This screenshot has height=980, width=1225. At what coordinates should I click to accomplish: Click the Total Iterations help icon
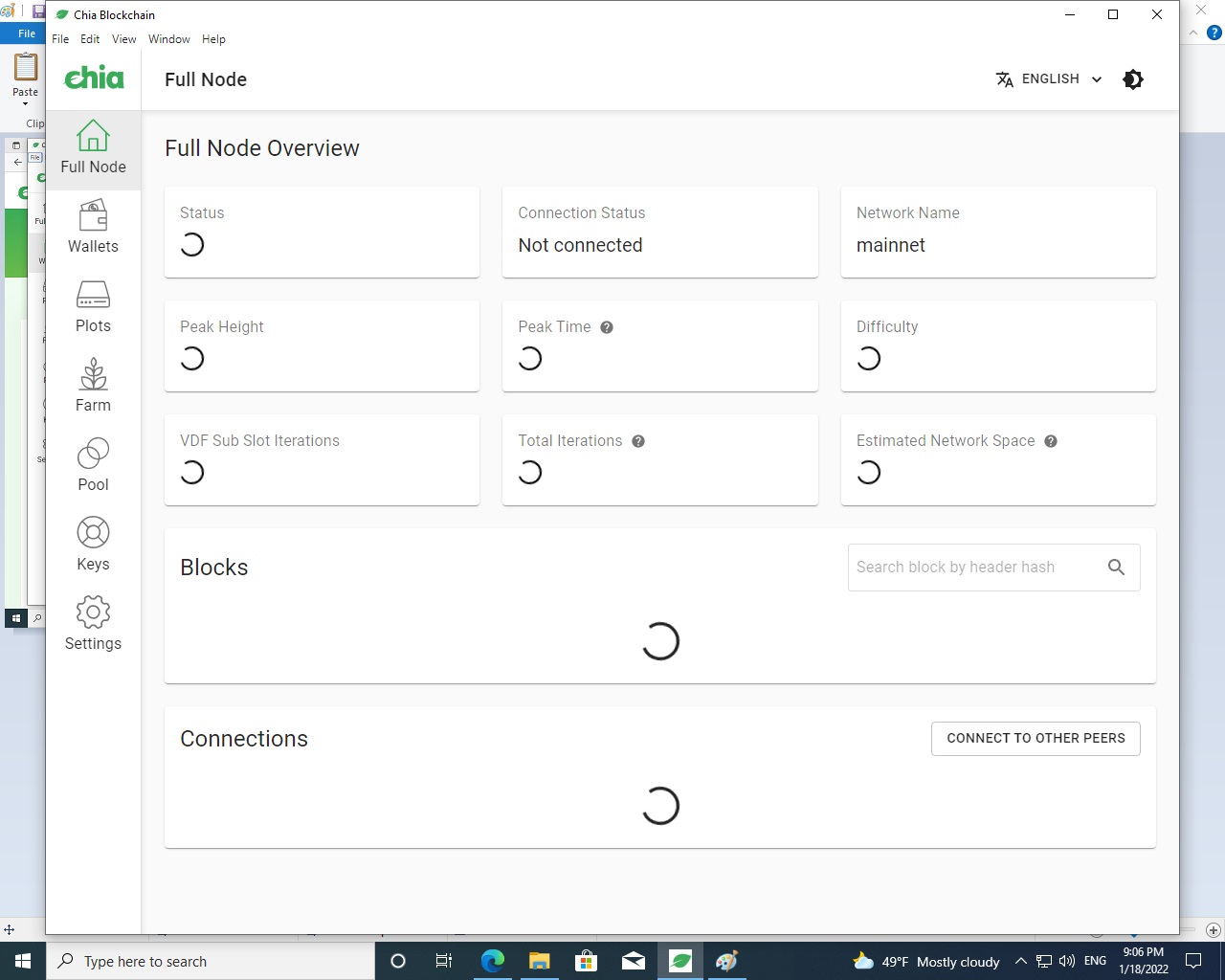(x=638, y=441)
